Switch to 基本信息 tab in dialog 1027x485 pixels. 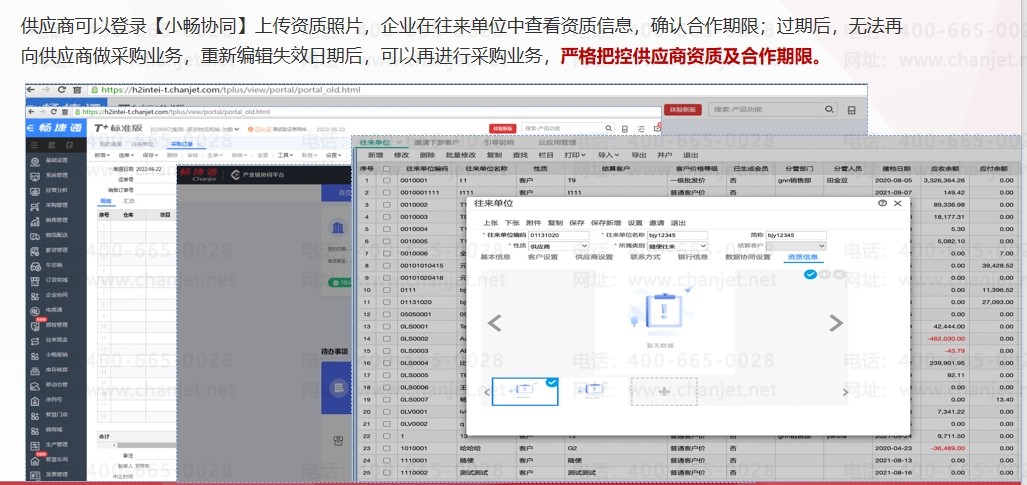coord(496,257)
